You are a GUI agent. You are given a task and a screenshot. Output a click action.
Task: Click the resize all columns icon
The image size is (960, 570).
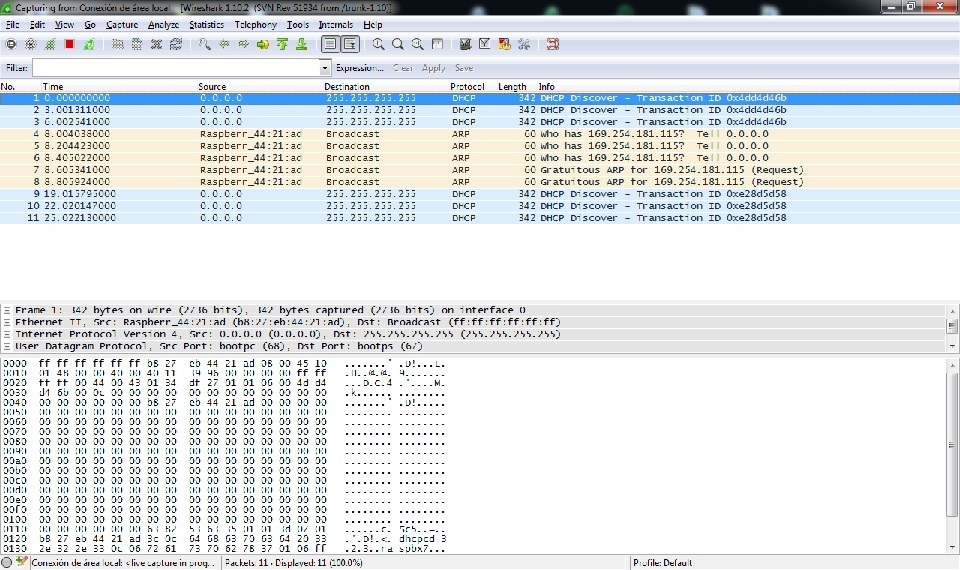[437, 44]
